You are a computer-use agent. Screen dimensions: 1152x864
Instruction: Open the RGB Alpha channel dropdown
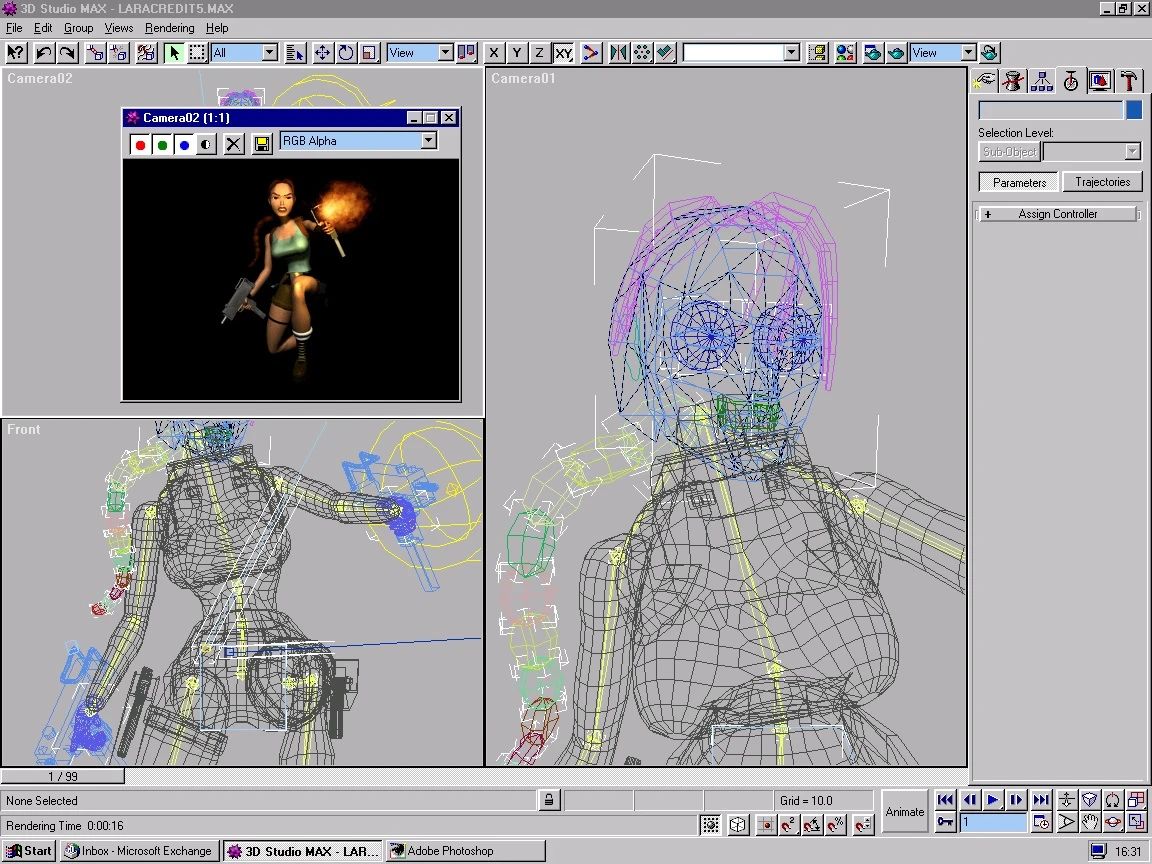[x=429, y=140]
